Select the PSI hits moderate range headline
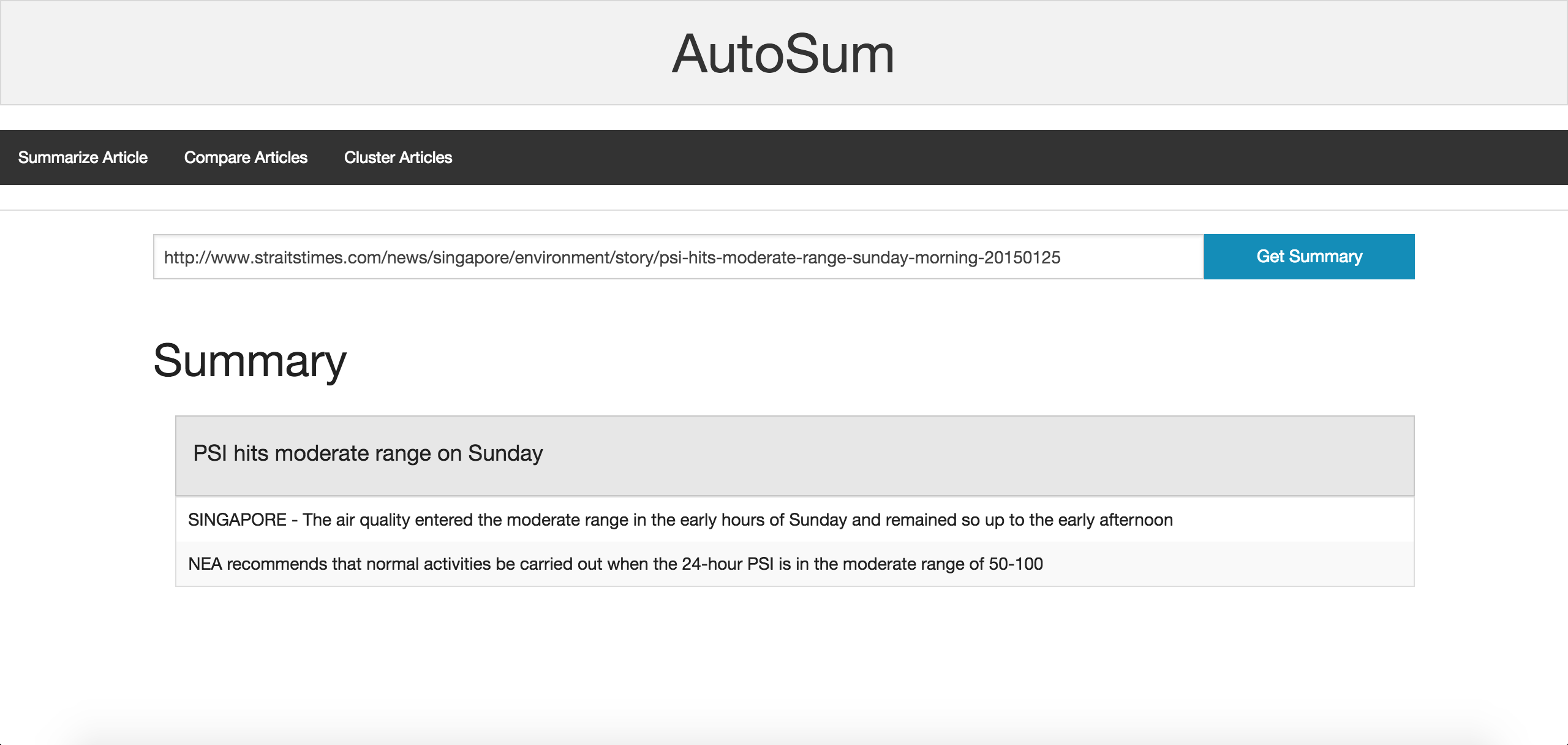The width and height of the screenshot is (1568, 745). 367,453
